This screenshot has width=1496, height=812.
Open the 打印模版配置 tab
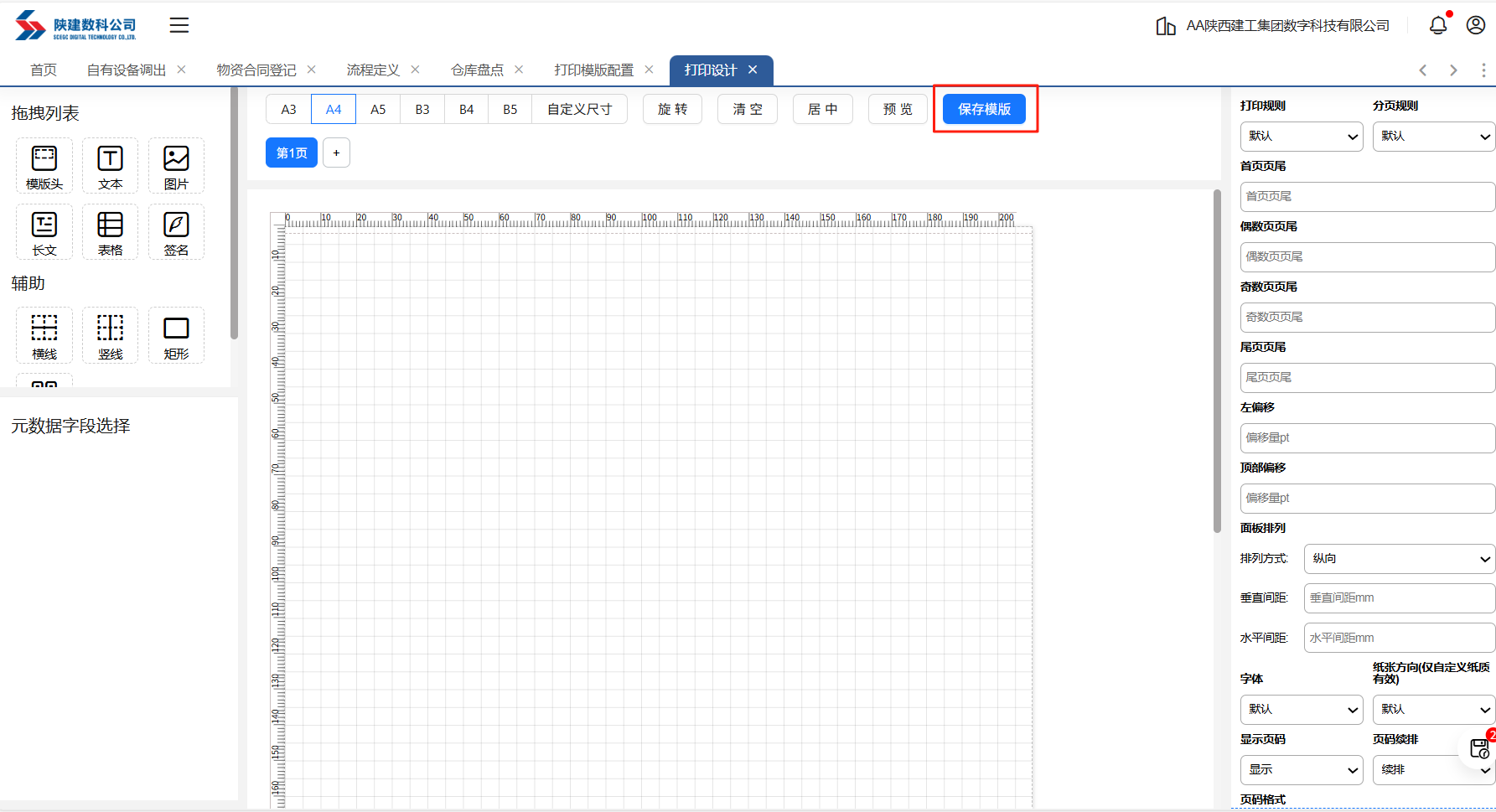[593, 70]
